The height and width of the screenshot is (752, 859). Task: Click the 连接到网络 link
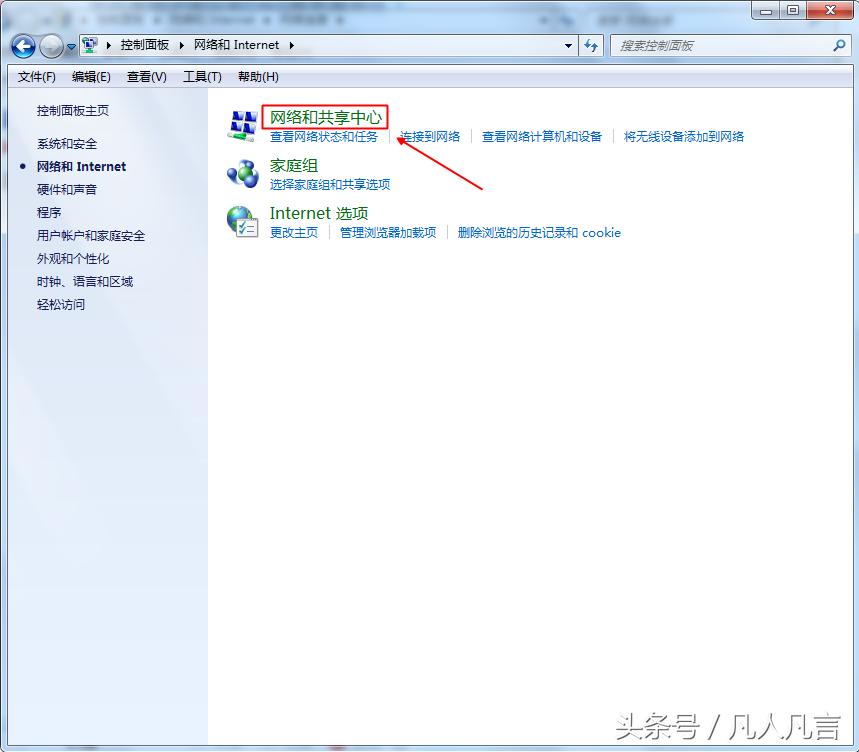[x=432, y=136]
